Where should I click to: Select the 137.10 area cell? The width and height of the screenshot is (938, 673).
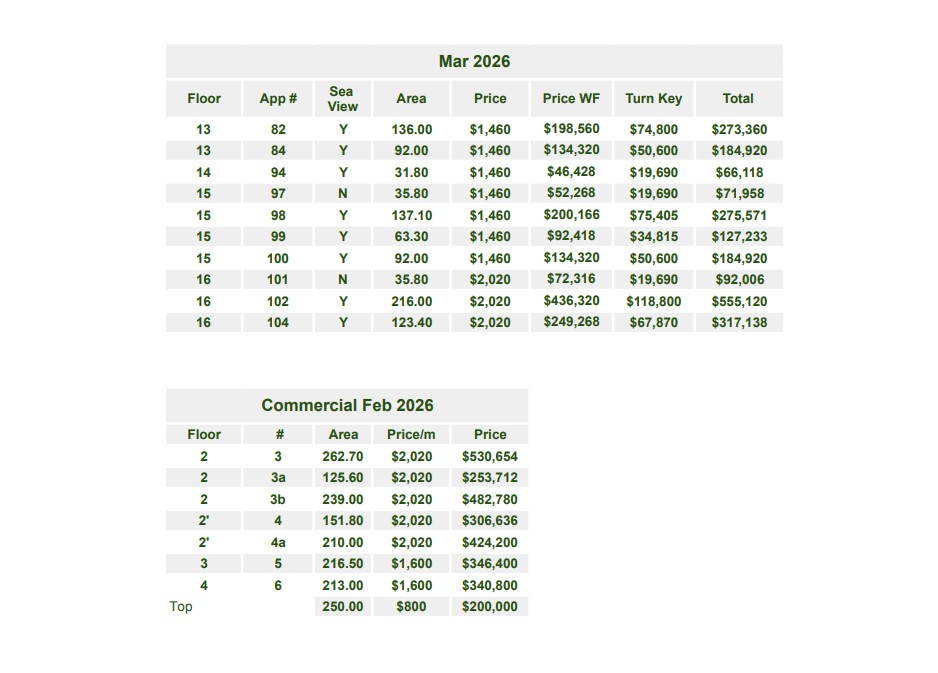[x=411, y=215]
